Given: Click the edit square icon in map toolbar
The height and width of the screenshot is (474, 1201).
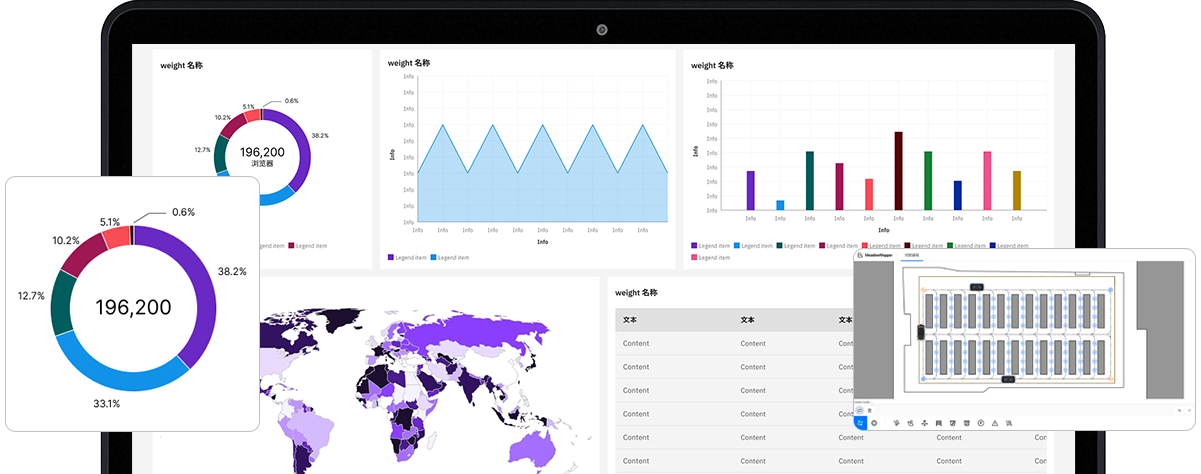Looking at the screenshot, I should (952, 423).
